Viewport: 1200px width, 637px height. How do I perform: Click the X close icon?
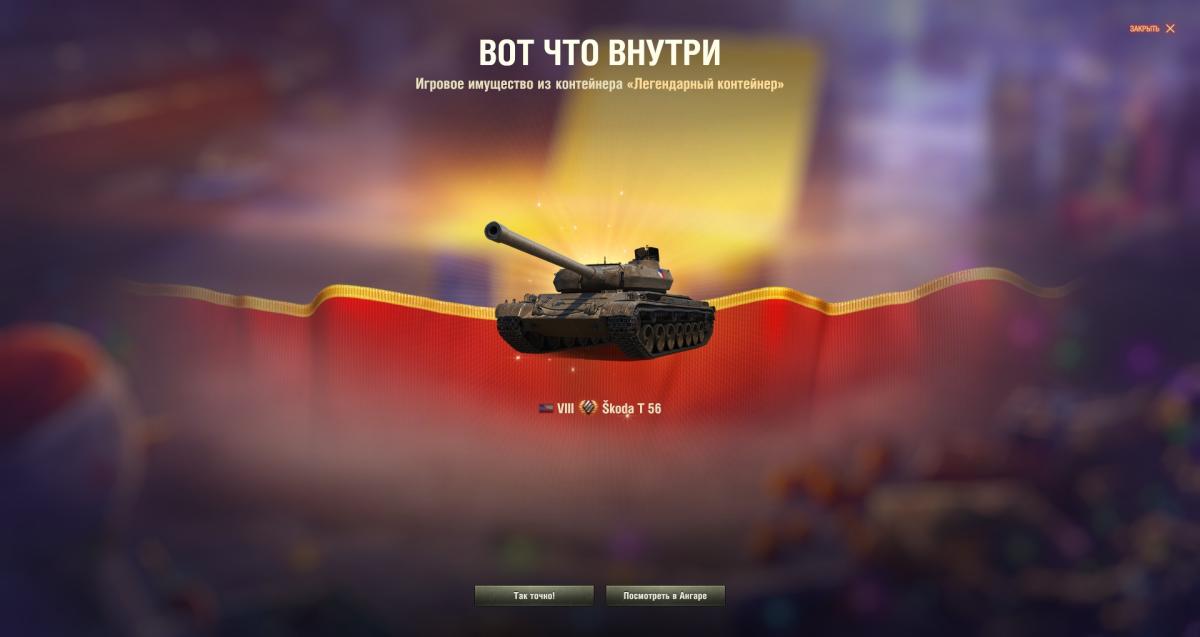(x=1170, y=29)
